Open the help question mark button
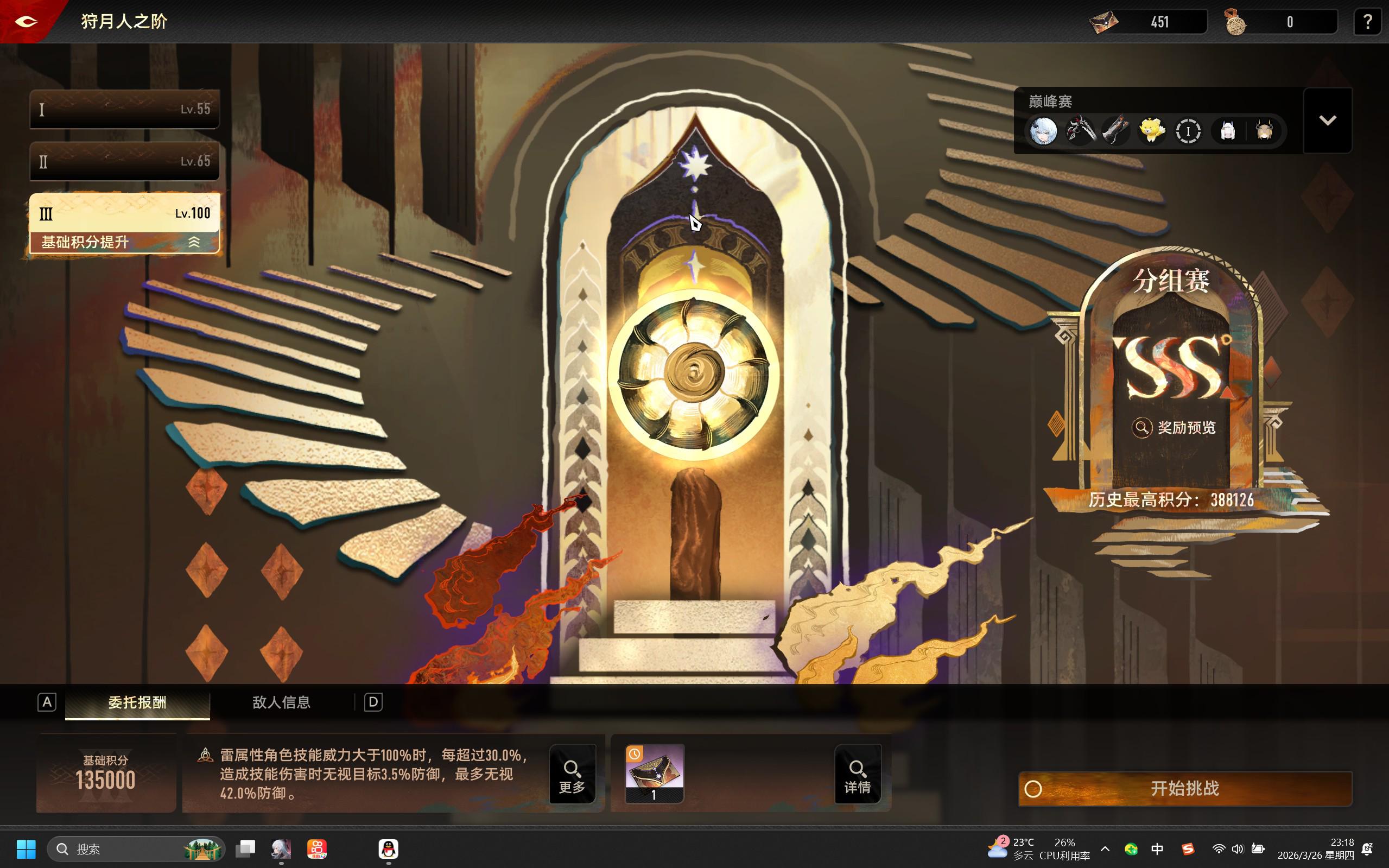Viewport: 1389px width, 868px height. (x=1367, y=22)
